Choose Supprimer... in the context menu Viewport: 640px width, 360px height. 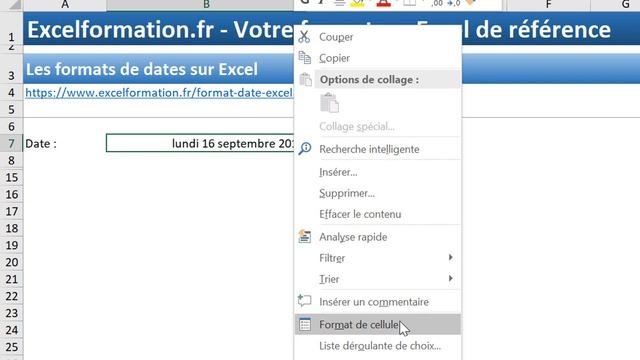[378, 193]
